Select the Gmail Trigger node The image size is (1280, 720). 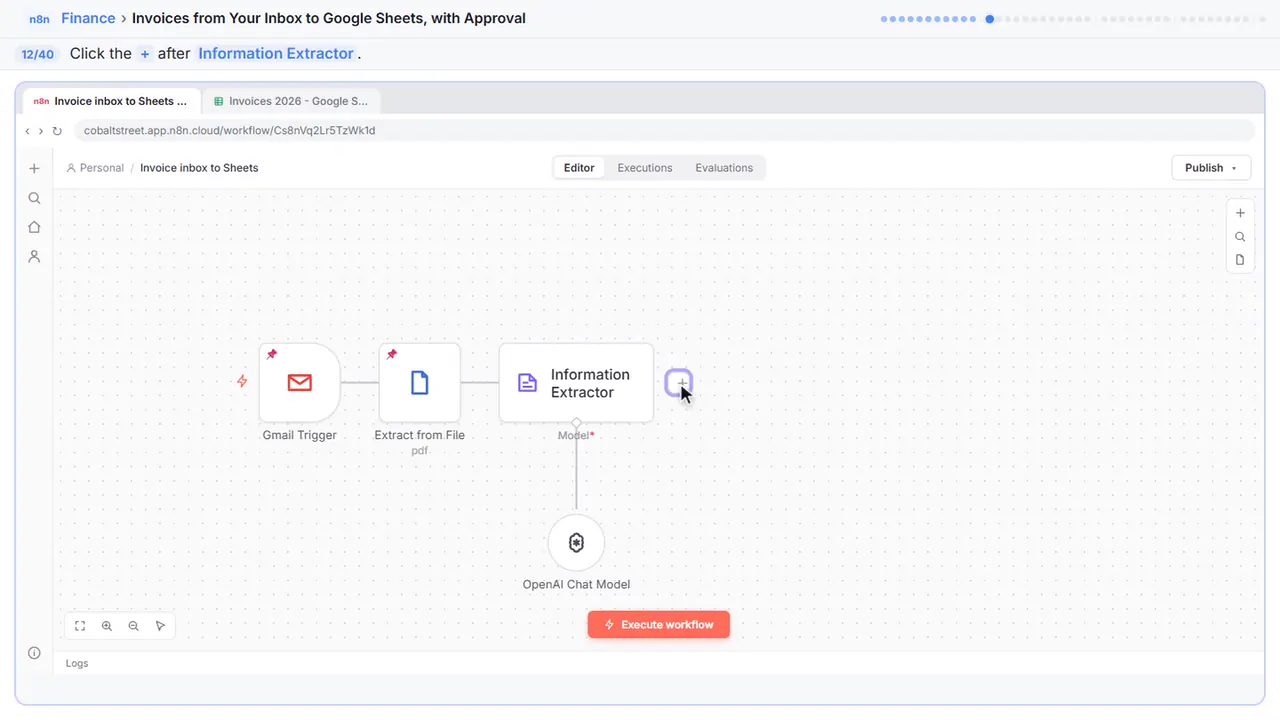299,382
